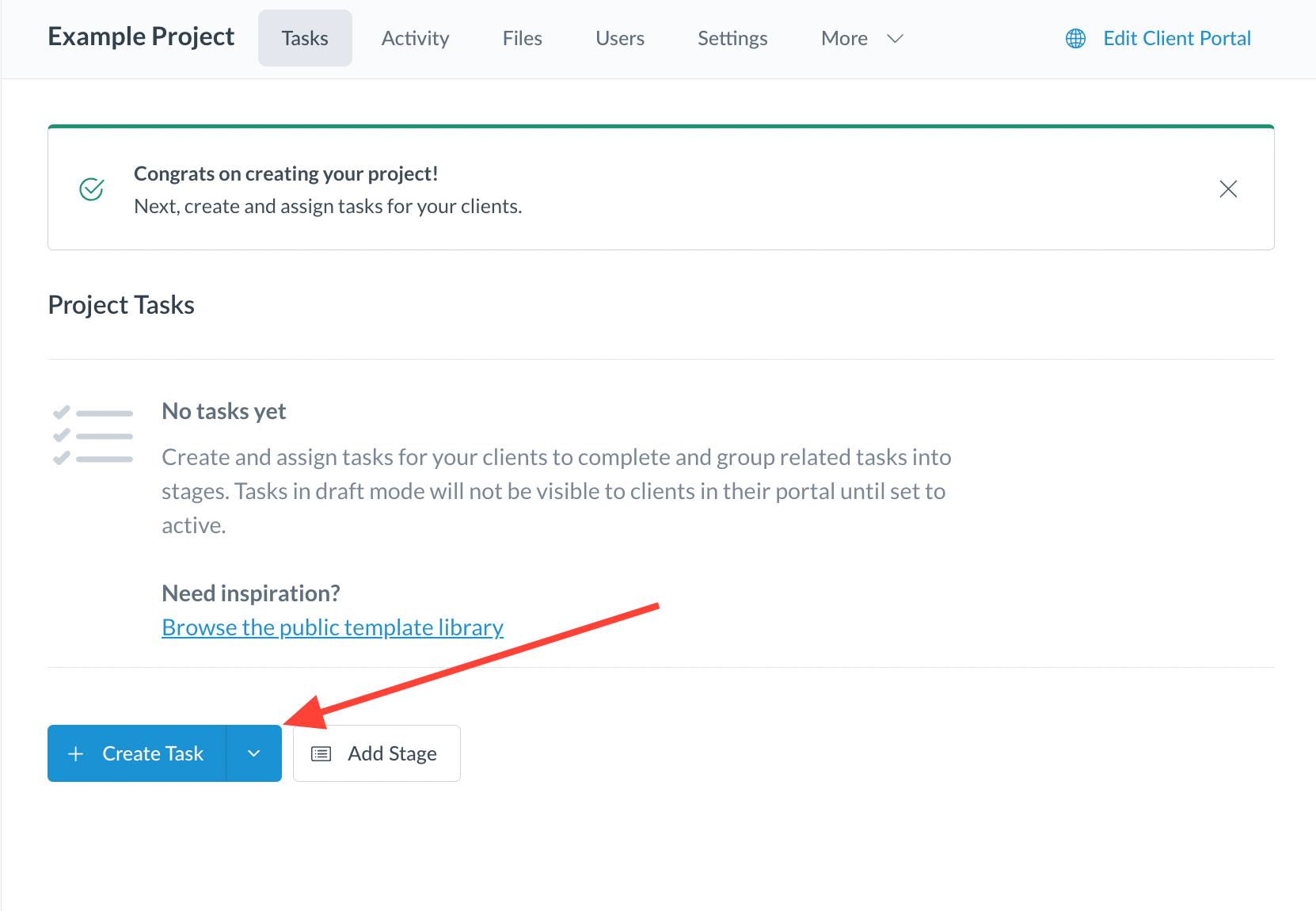
Task: Open the project Settings tab
Action: (x=732, y=38)
